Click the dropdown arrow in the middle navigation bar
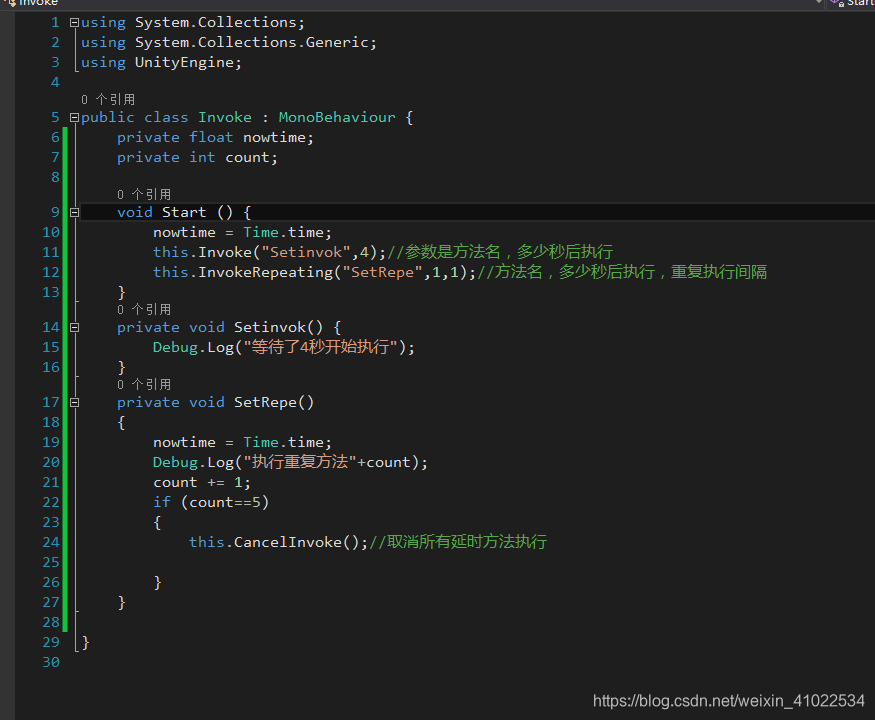 coord(818,3)
